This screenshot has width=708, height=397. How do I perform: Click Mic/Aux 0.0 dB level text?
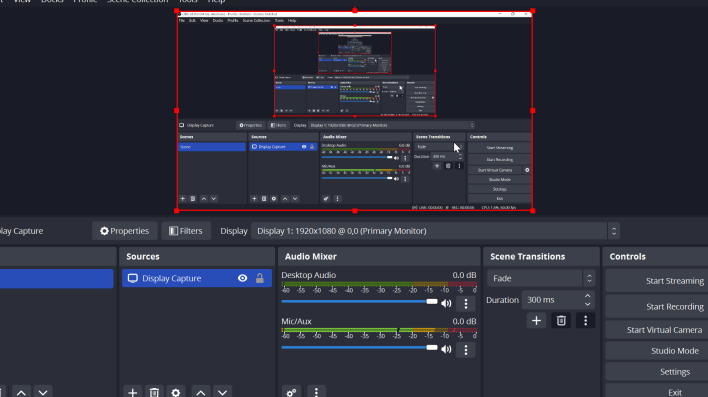click(x=464, y=321)
